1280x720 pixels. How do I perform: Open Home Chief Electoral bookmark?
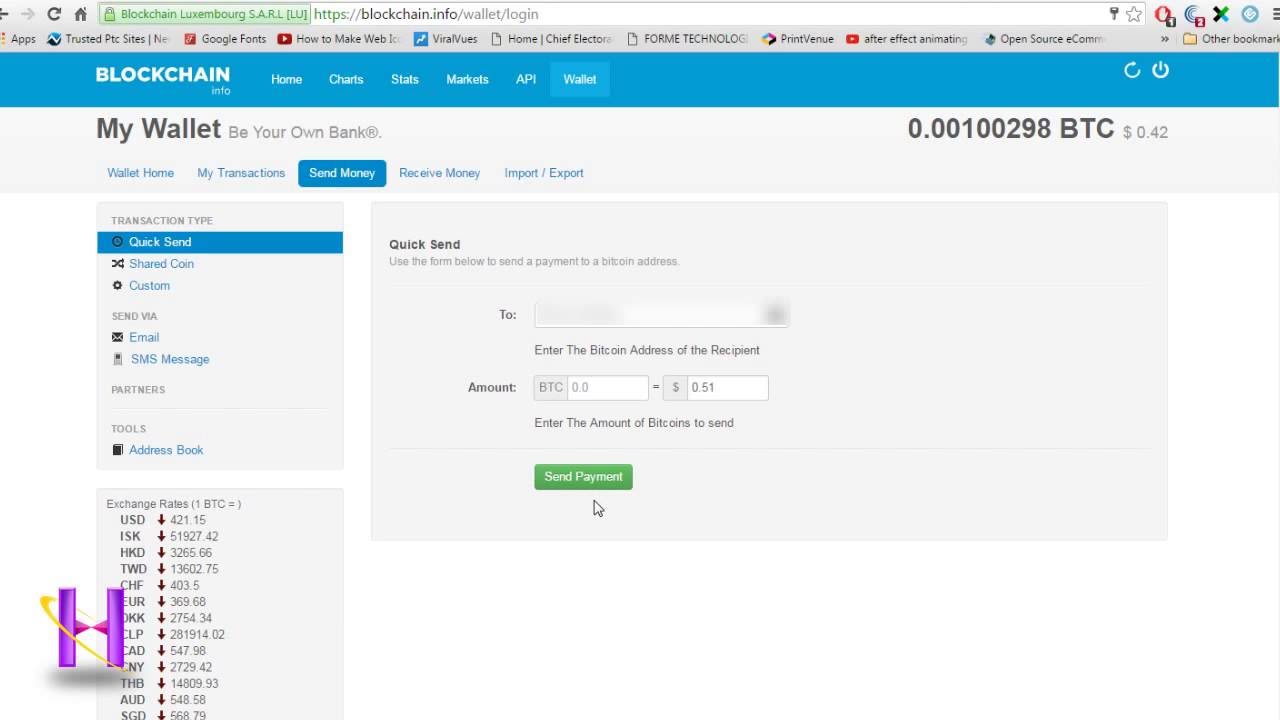click(551, 39)
